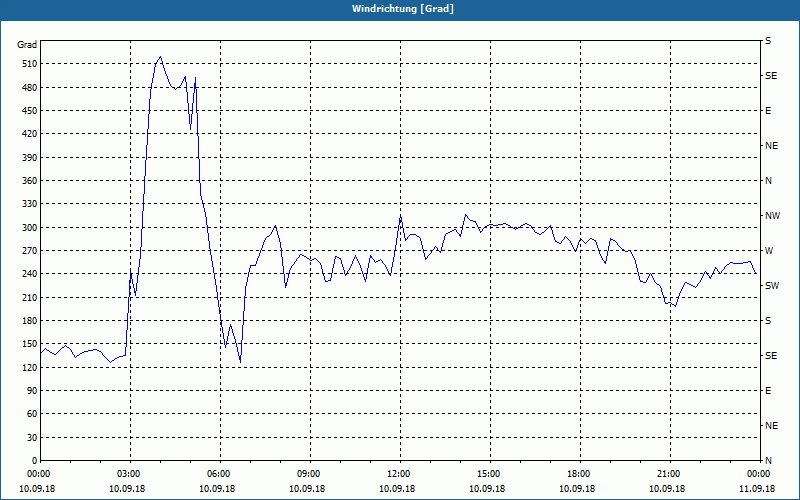Click the 10.09.18 date under 21:00
Image resolution: width=800 pixels, height=500 pixels.
[667, 489]
